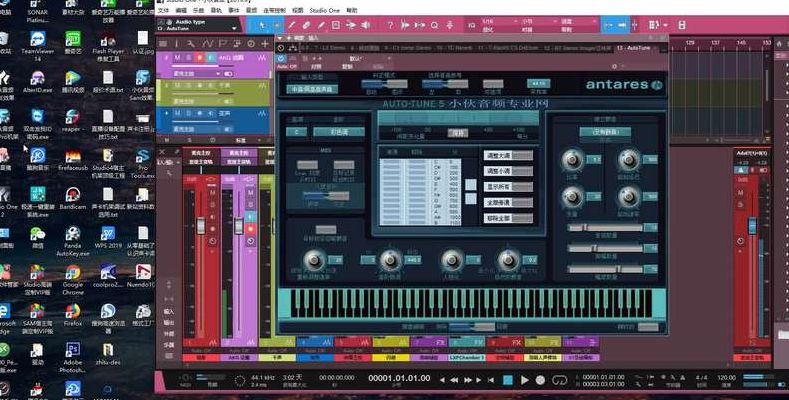Solo the AKG track in the track list
Screen dimensions: 789x400
pos(188,58)
